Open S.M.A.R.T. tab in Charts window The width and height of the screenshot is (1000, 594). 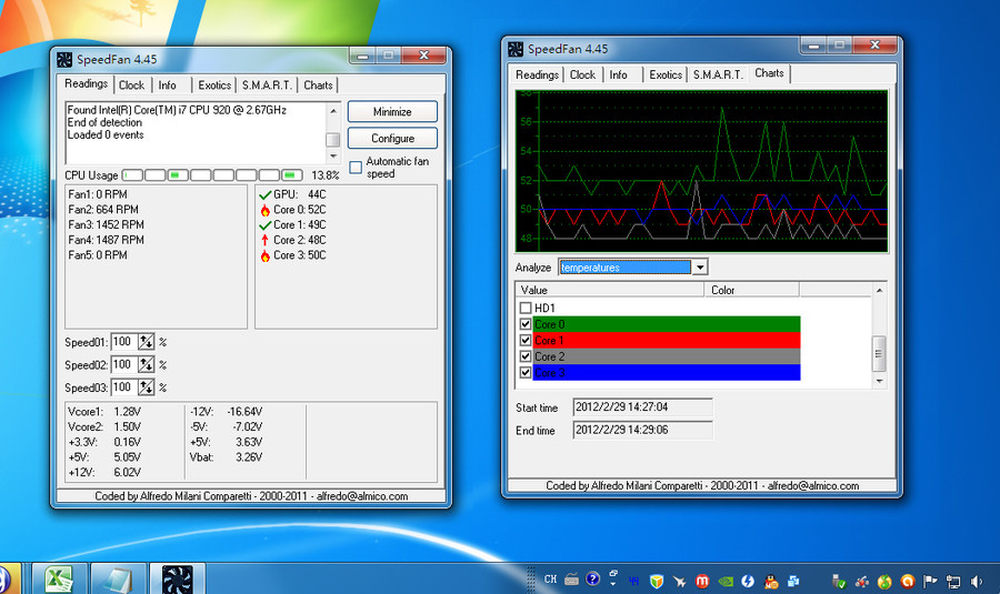(x=718, y=75)
